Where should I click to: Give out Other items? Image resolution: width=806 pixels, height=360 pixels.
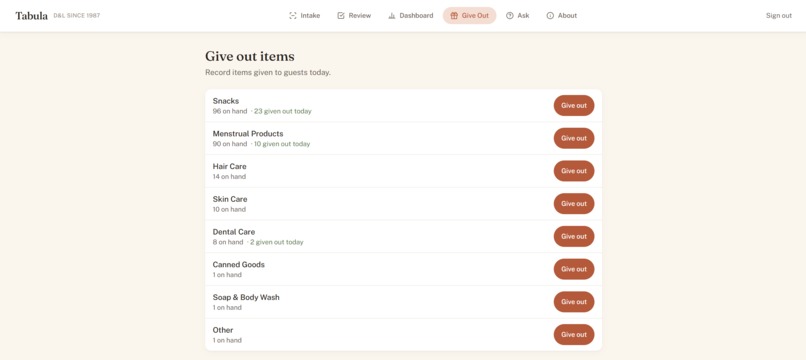click(x=574, y=334)
